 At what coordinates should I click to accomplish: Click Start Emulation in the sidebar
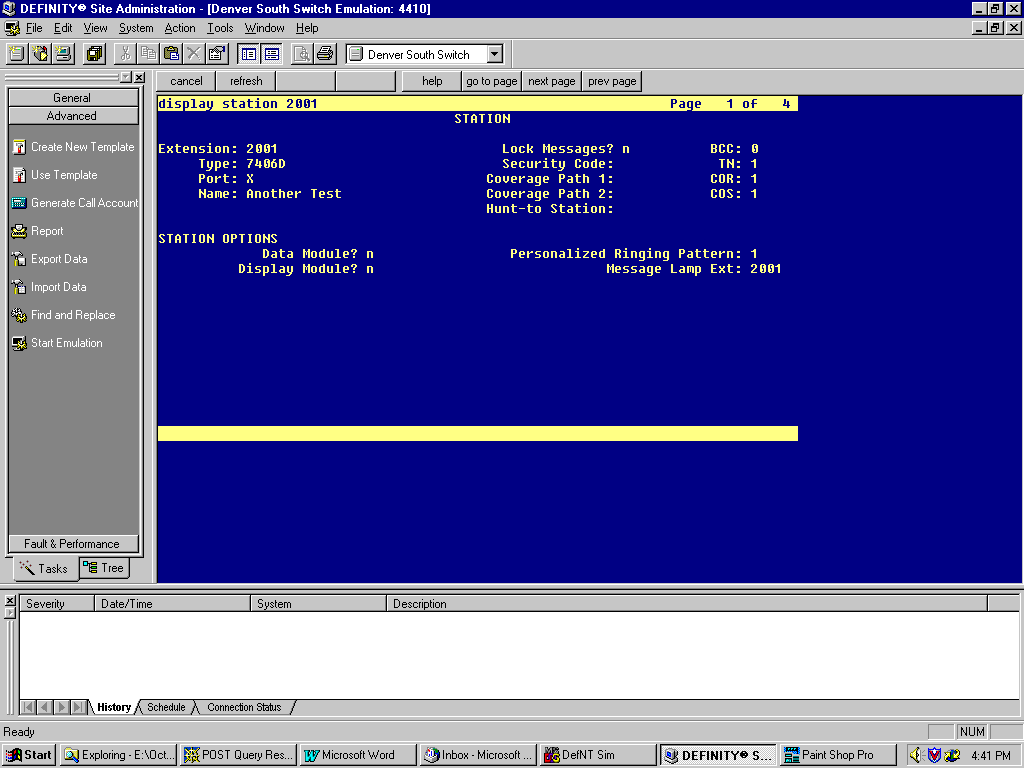click(x=57, y=344)
